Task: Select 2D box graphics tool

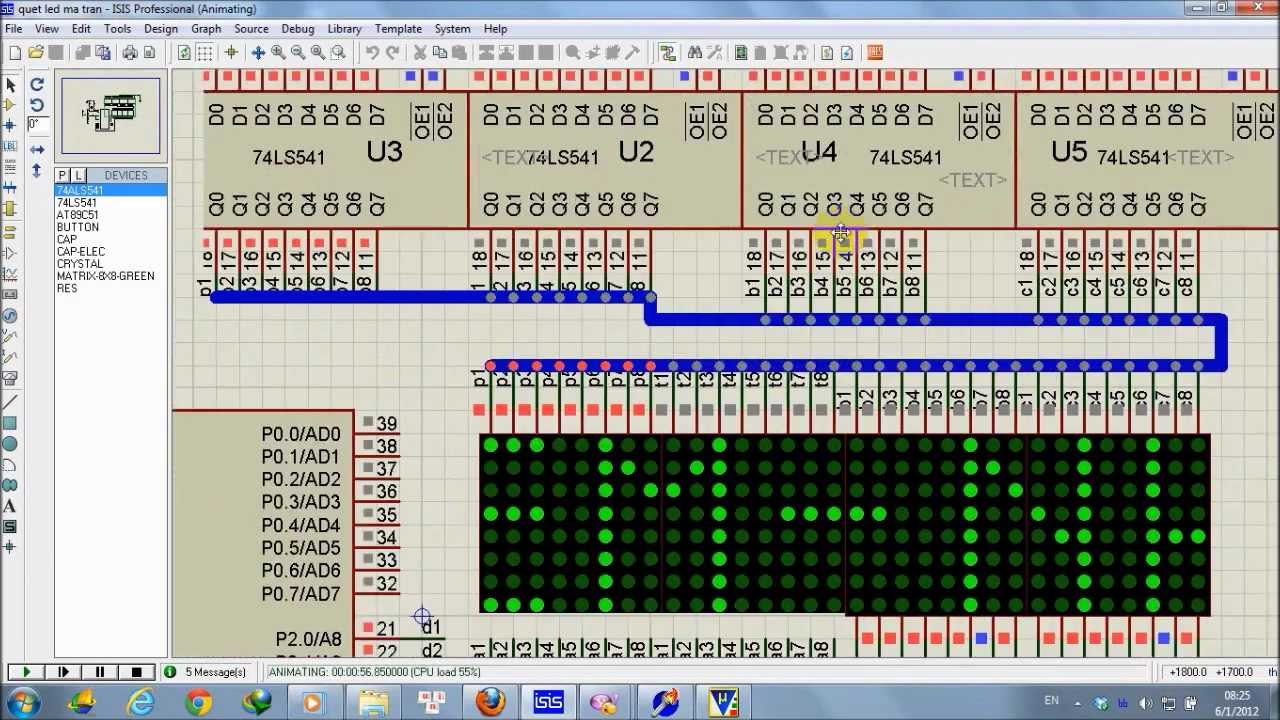Action: [x=10, y=422]
